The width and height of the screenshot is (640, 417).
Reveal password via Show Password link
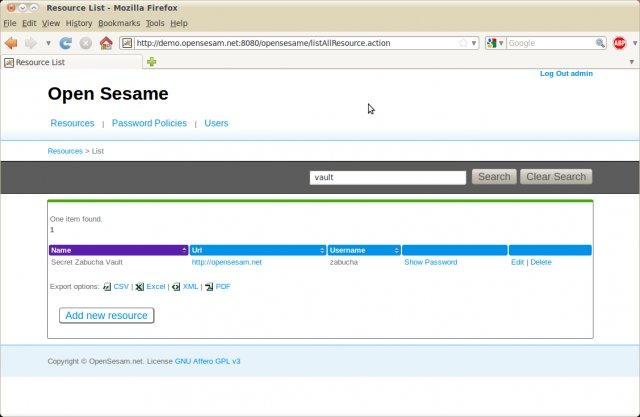coord(430,262)
